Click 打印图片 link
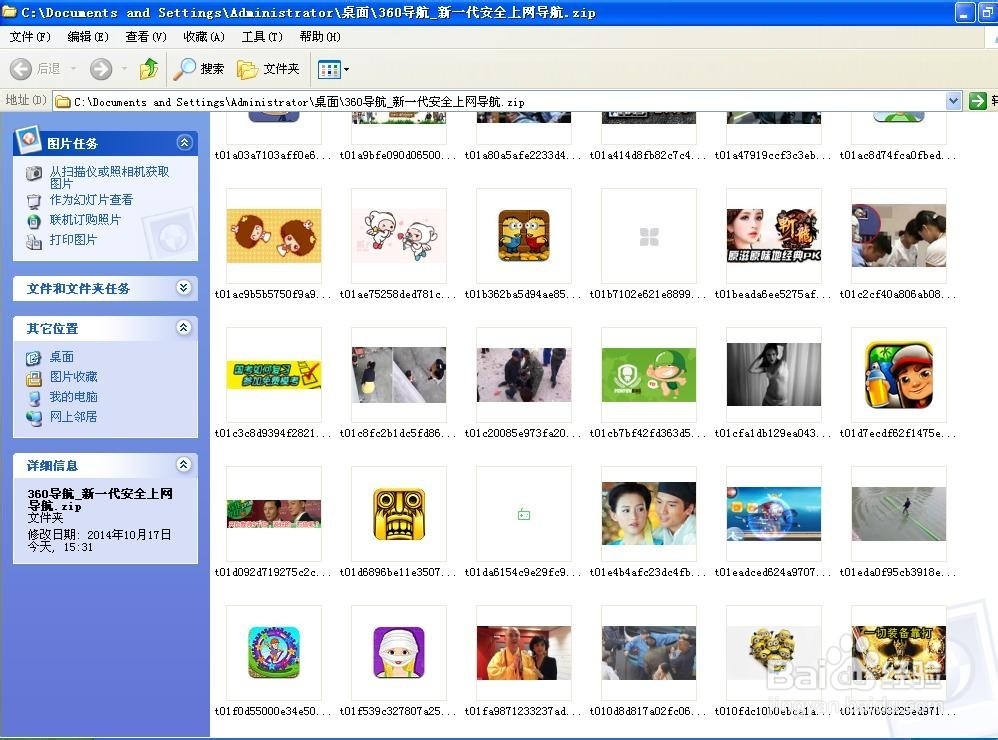The width and height of the screenshot is (998, 740). coord(73,240)
